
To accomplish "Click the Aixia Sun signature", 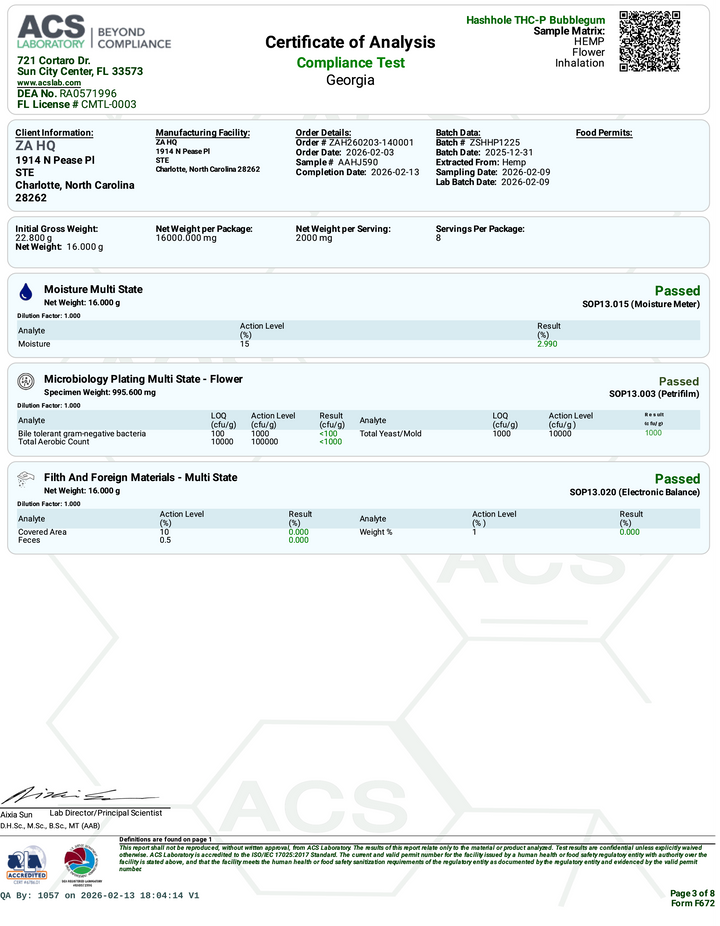I will click(x=80, y=795).
